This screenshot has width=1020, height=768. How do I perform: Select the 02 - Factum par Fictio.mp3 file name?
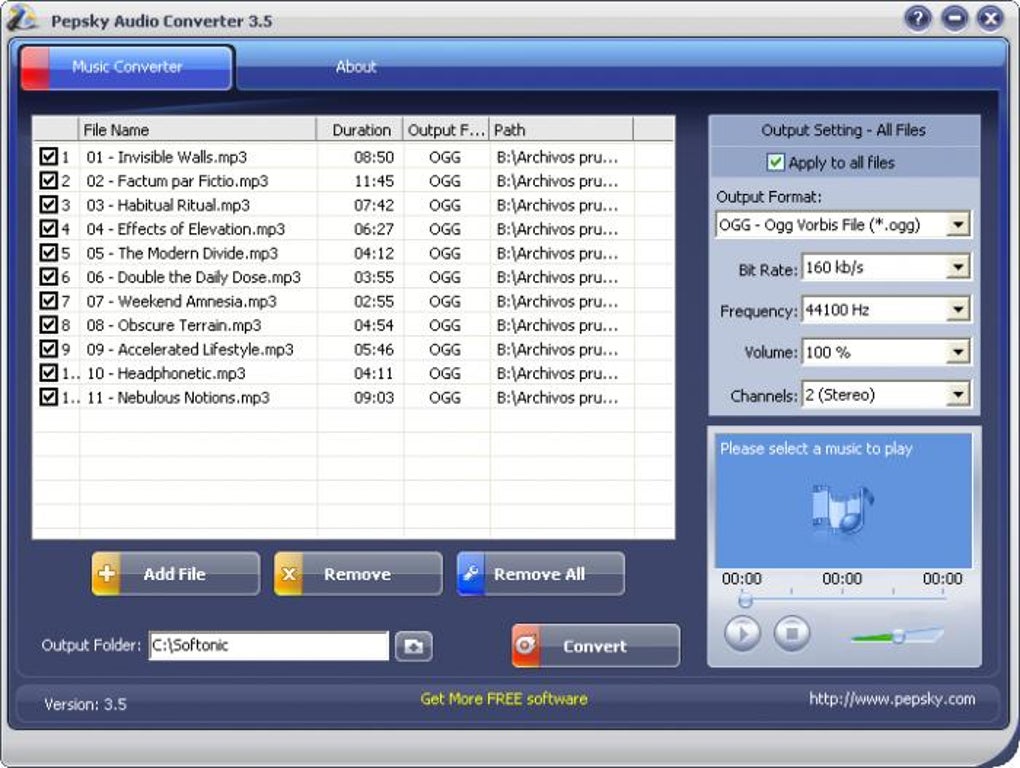tap(177, 181)
